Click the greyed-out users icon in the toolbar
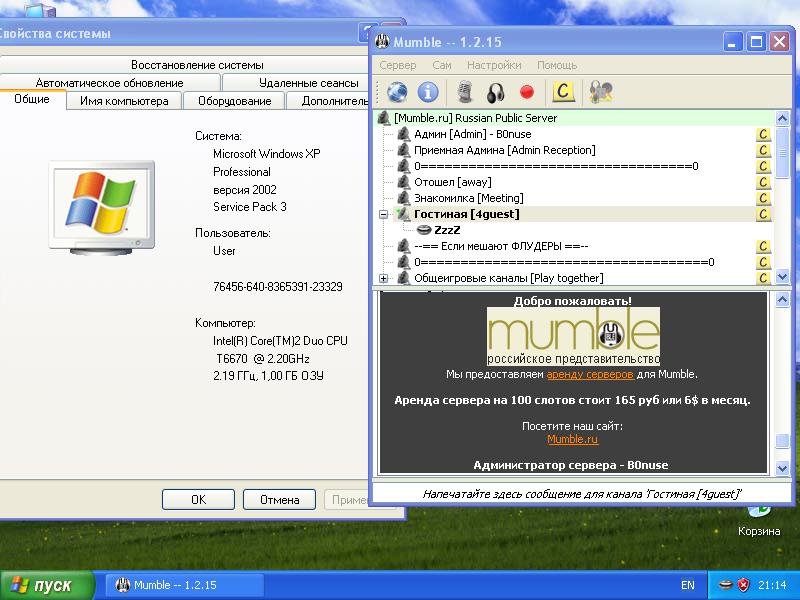 600,93
